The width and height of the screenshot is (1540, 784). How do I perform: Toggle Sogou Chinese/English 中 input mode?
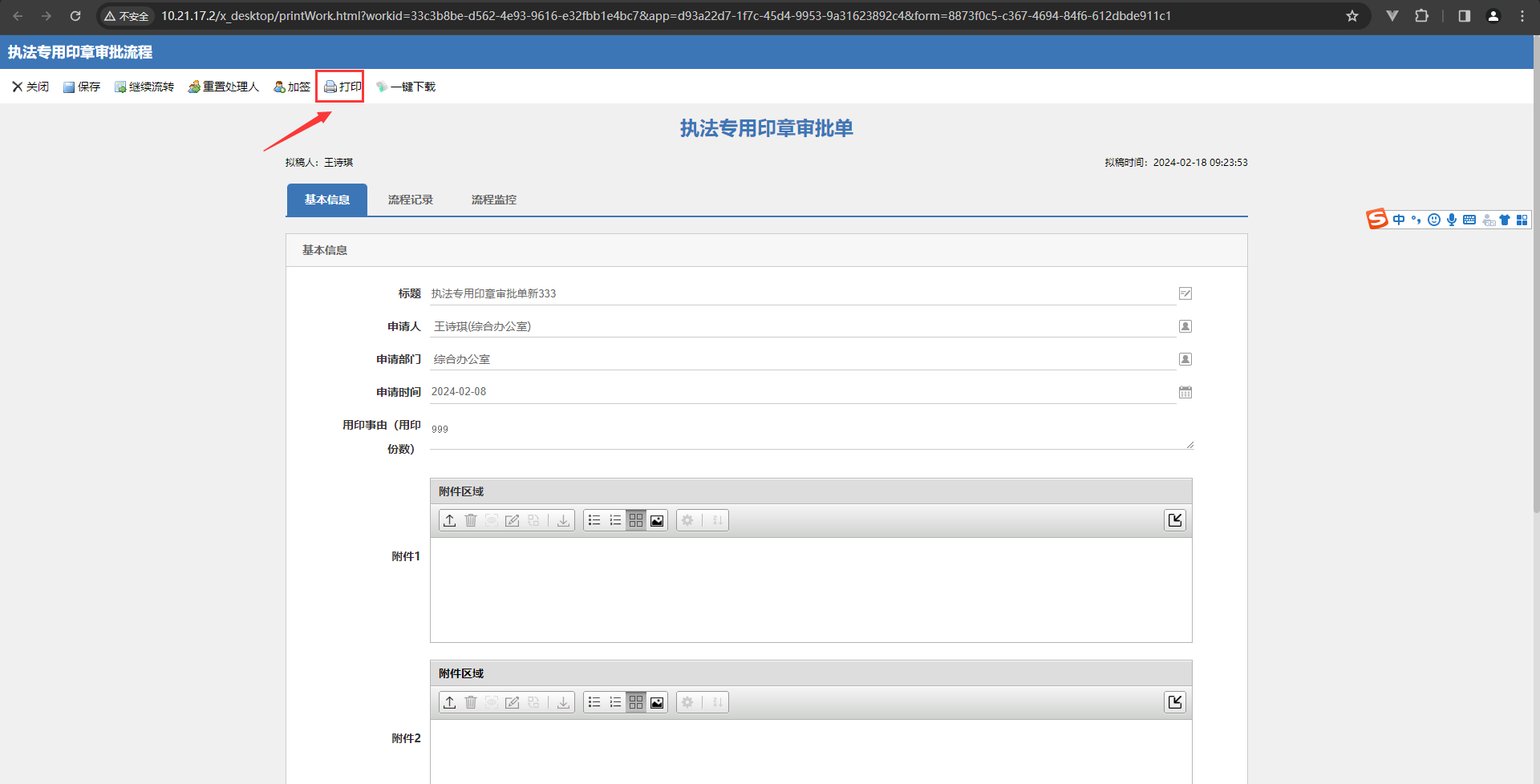[1399, 220]
